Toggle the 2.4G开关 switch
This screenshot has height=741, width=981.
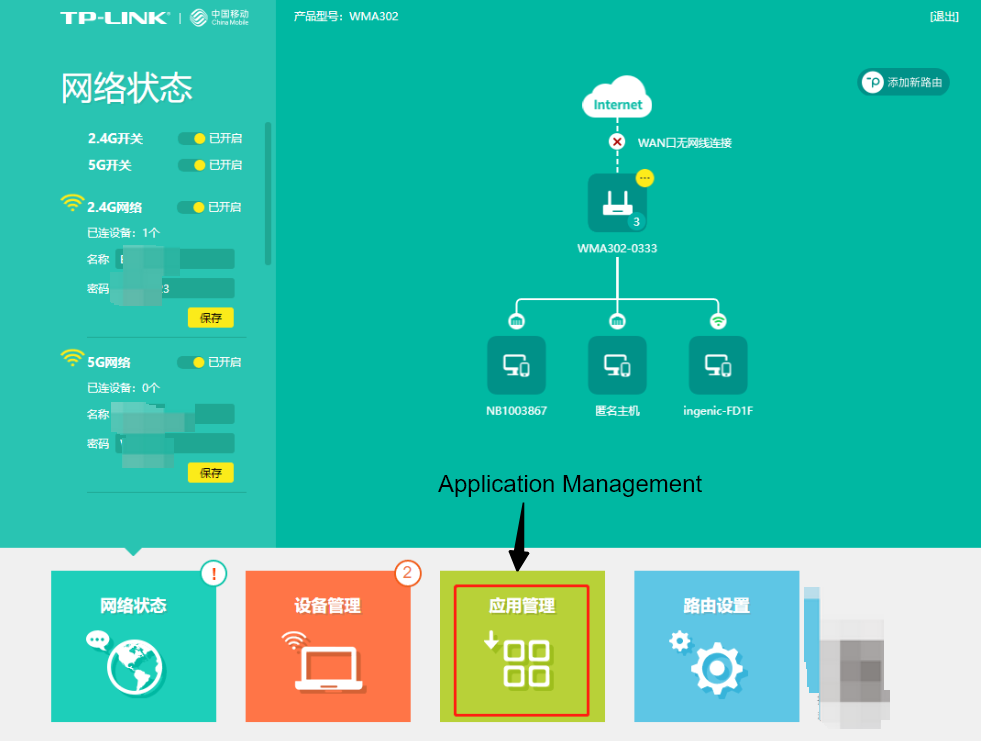point(192,138)
